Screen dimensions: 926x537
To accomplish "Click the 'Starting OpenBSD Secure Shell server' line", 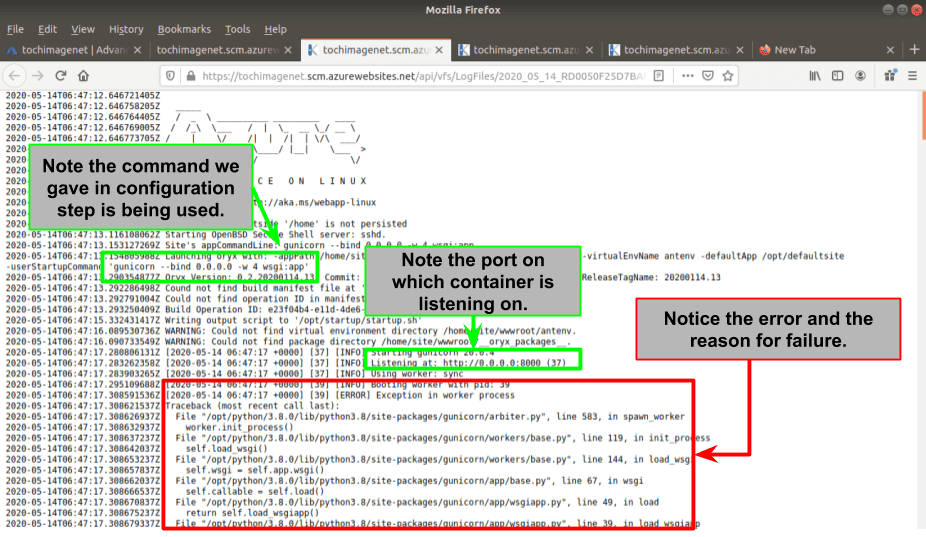I will coord(275,235).
